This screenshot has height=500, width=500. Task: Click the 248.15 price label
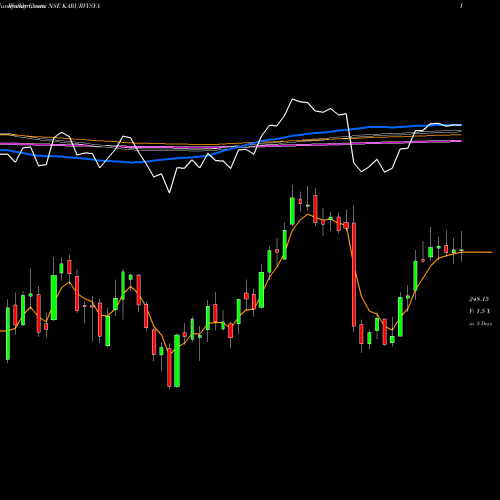coord(479,299)
